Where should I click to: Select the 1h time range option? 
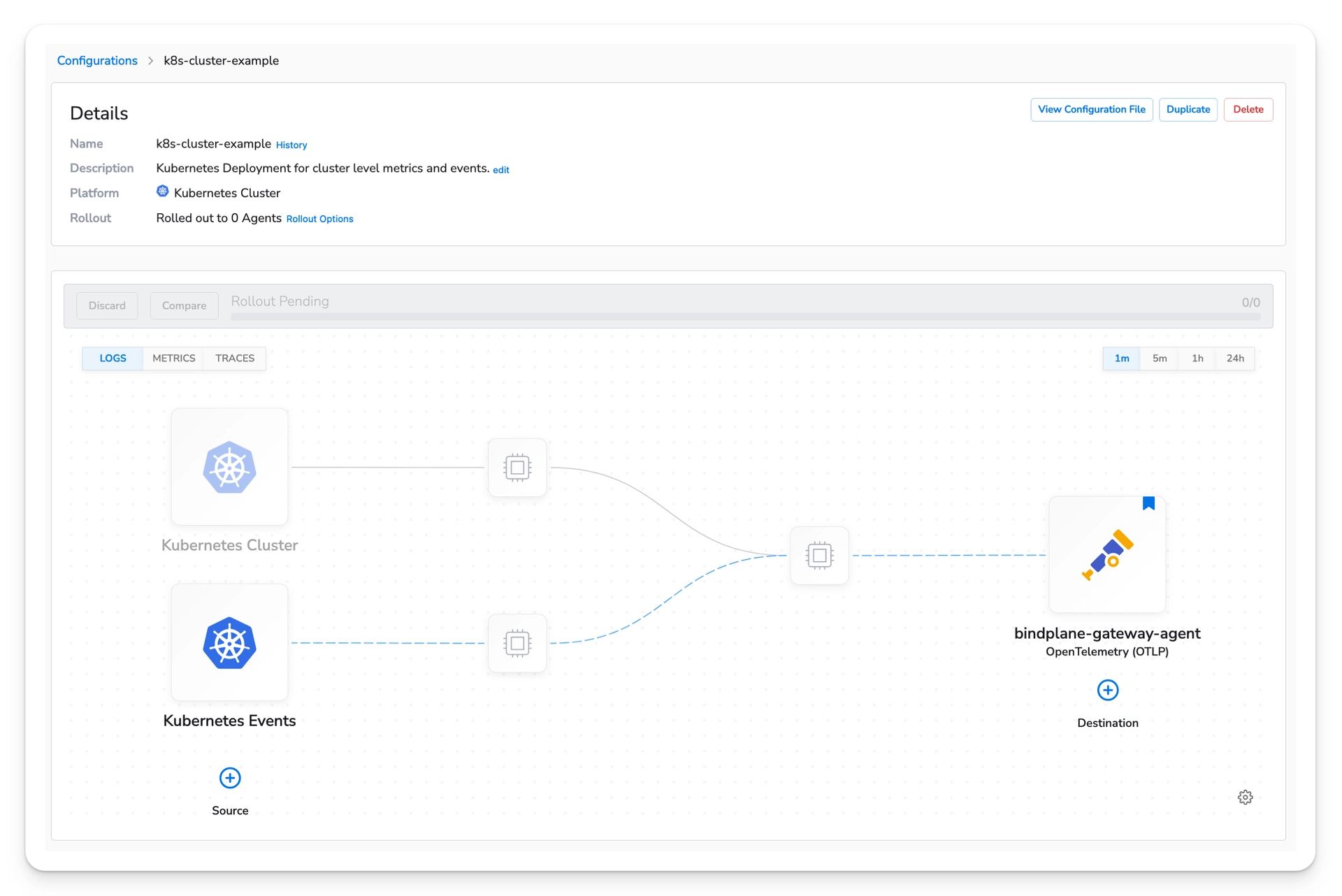click(1197, 358)
